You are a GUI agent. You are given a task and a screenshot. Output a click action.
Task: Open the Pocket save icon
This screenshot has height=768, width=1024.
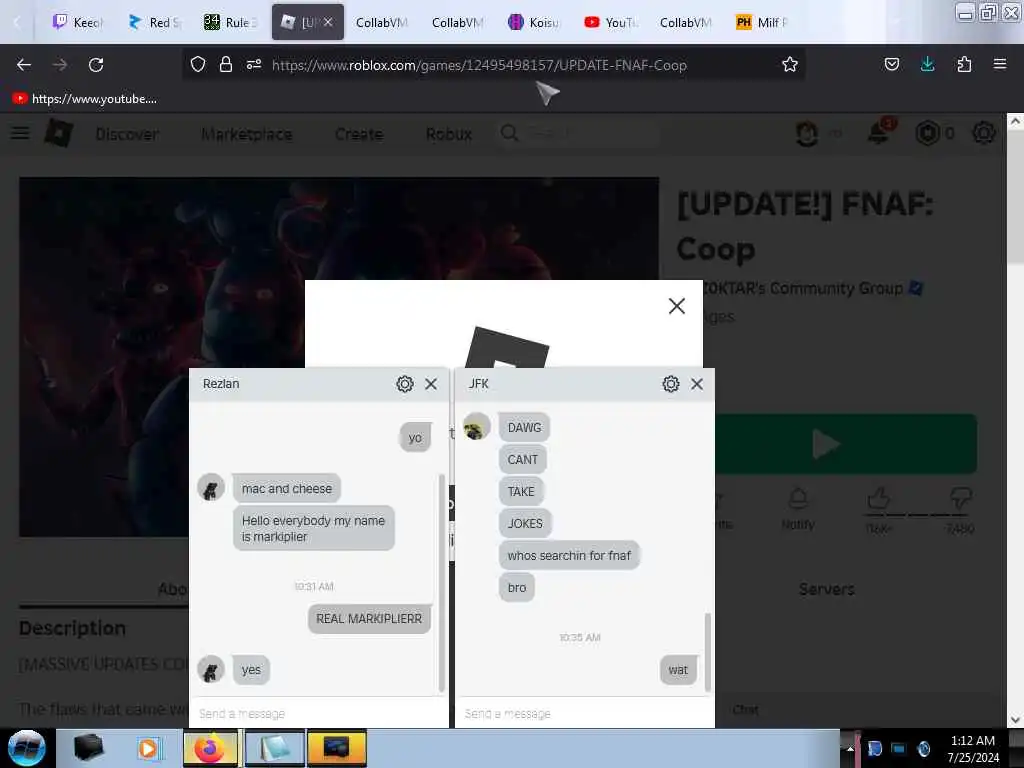(891, 65)
